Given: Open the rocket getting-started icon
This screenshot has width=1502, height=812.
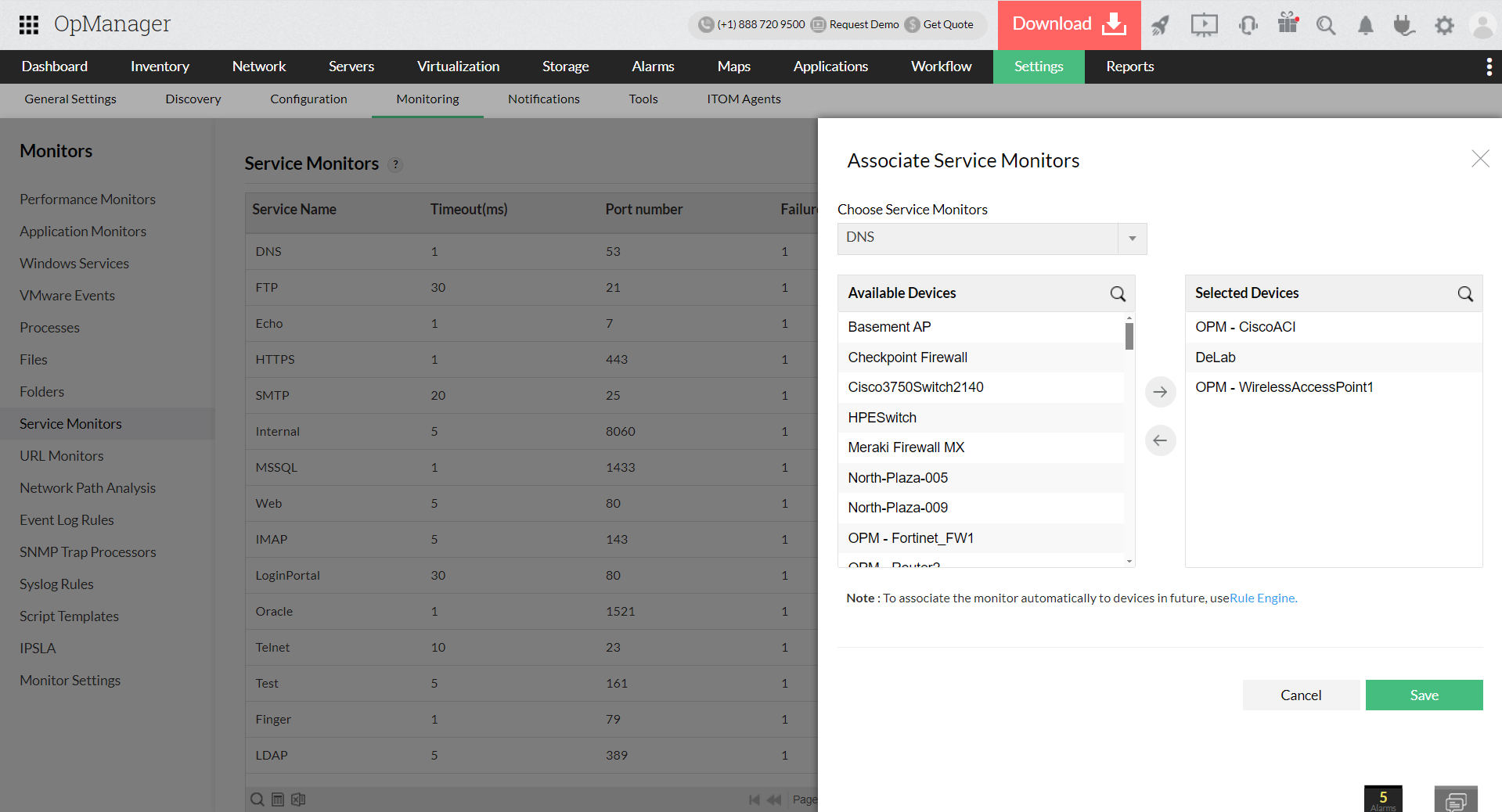Looking at the screenshot, I should coord(1160,24).
